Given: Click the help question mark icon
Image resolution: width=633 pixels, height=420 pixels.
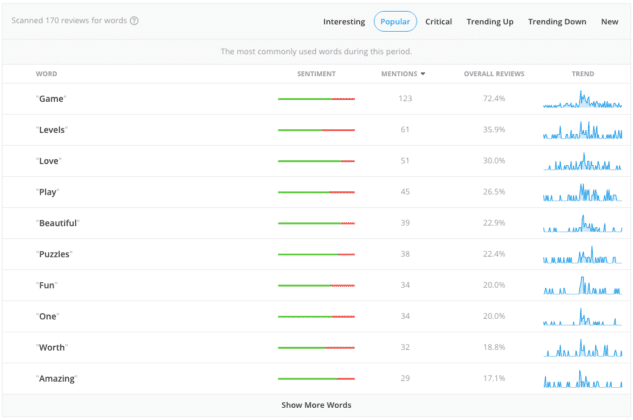Looking at the screenshot, I should tap(134, 21).
